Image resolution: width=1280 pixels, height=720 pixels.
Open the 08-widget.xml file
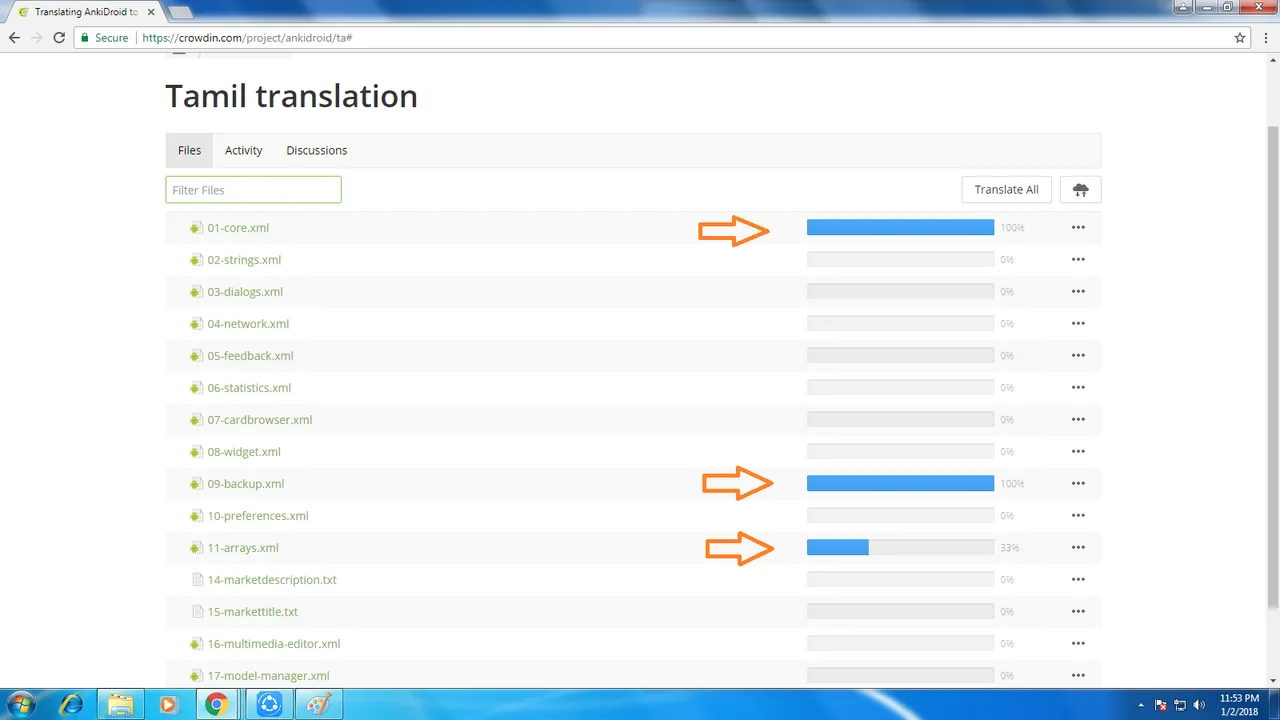(x=244, y=452)
